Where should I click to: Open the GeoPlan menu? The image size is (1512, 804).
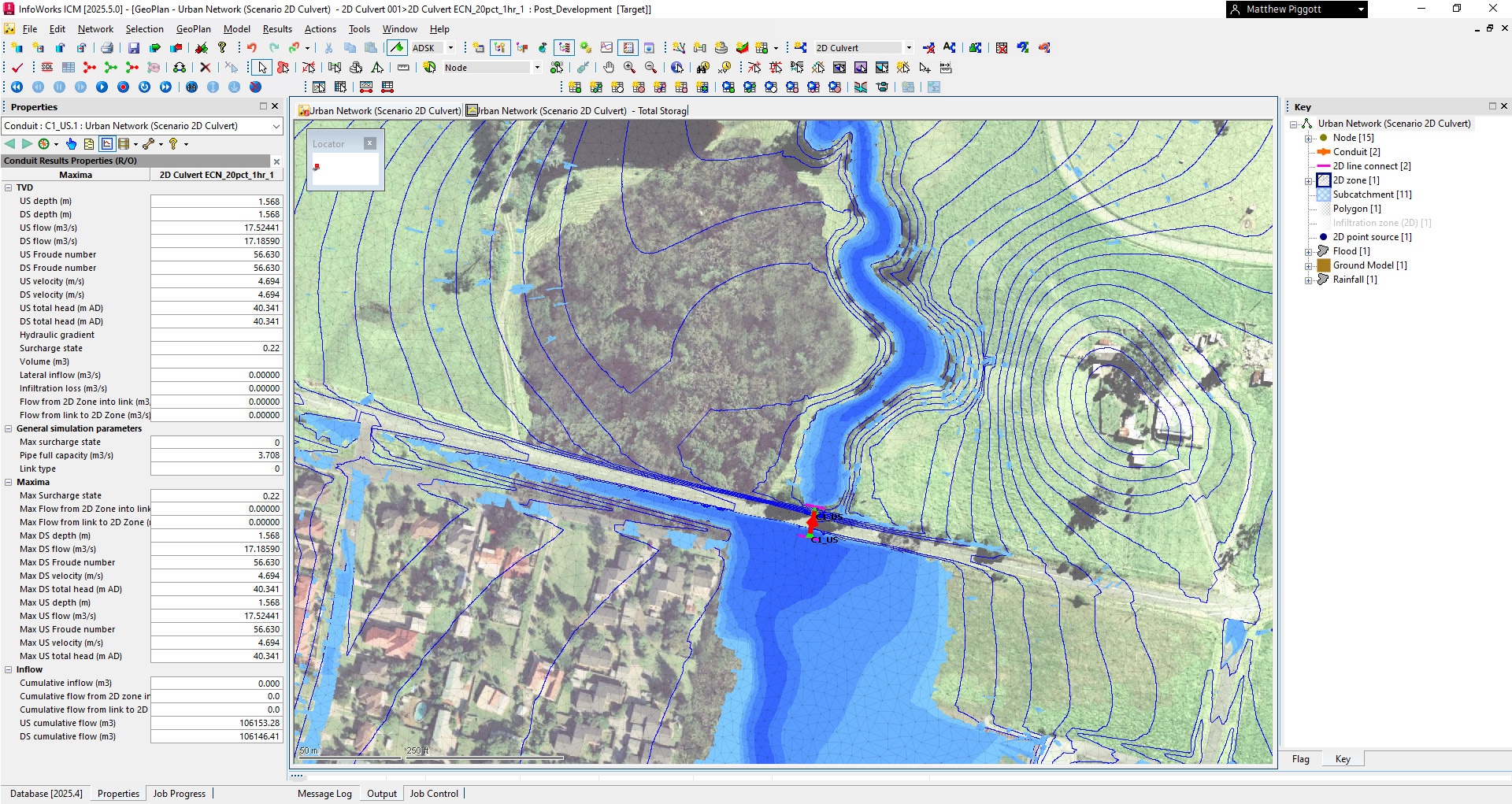[193, 29]
